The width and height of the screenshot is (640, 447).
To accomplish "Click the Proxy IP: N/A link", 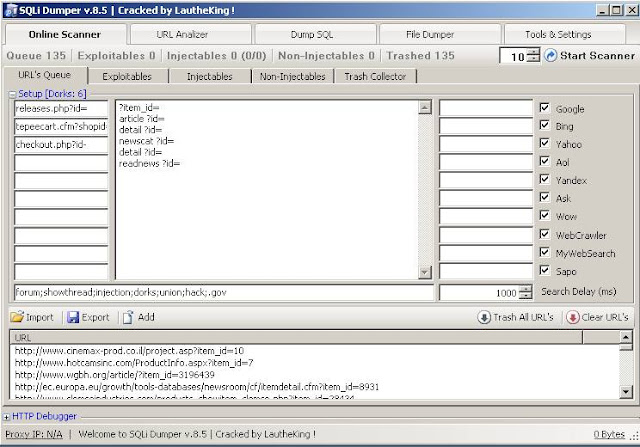I will pyautogui.click(x=34, y=434).
